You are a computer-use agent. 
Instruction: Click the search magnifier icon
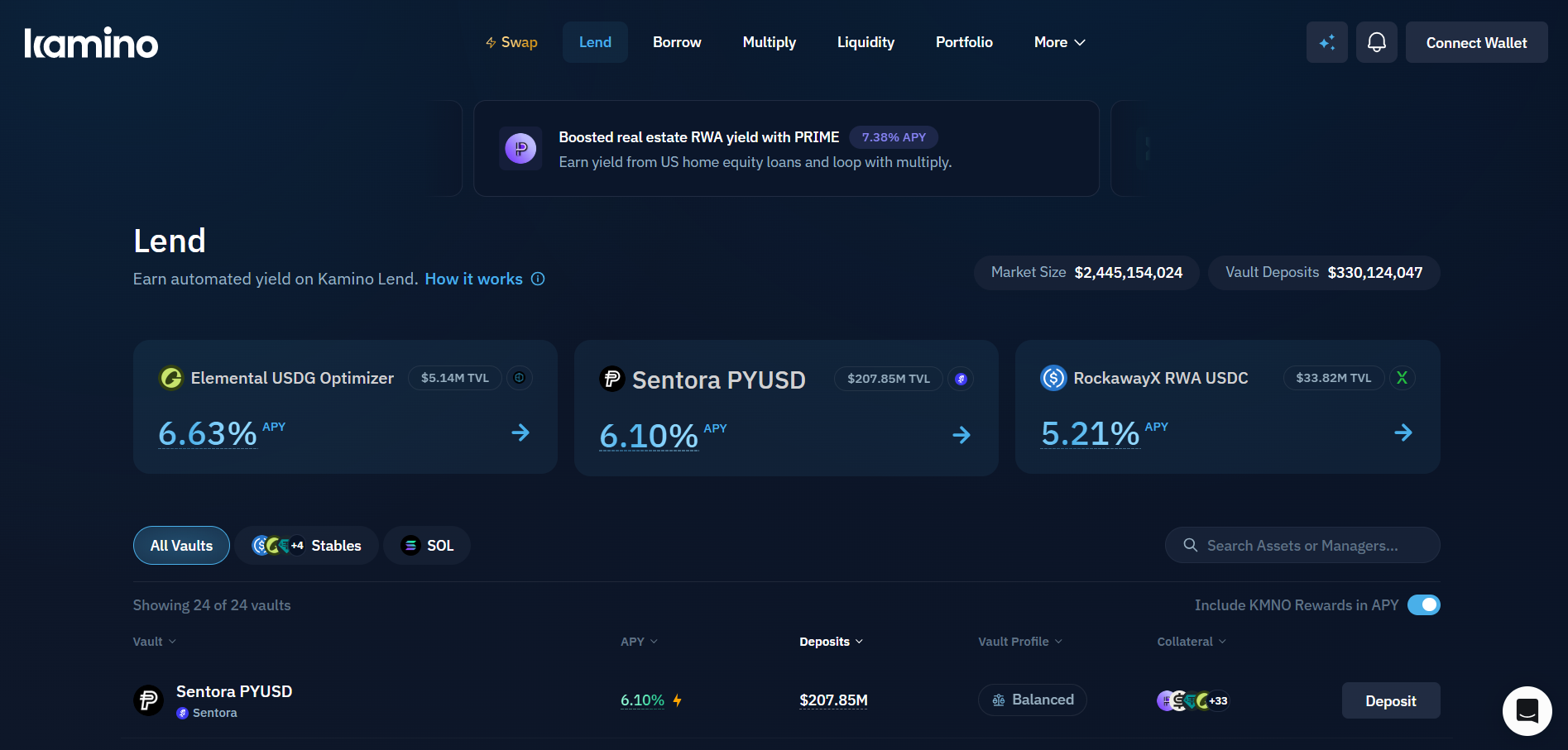(1191, 545)
